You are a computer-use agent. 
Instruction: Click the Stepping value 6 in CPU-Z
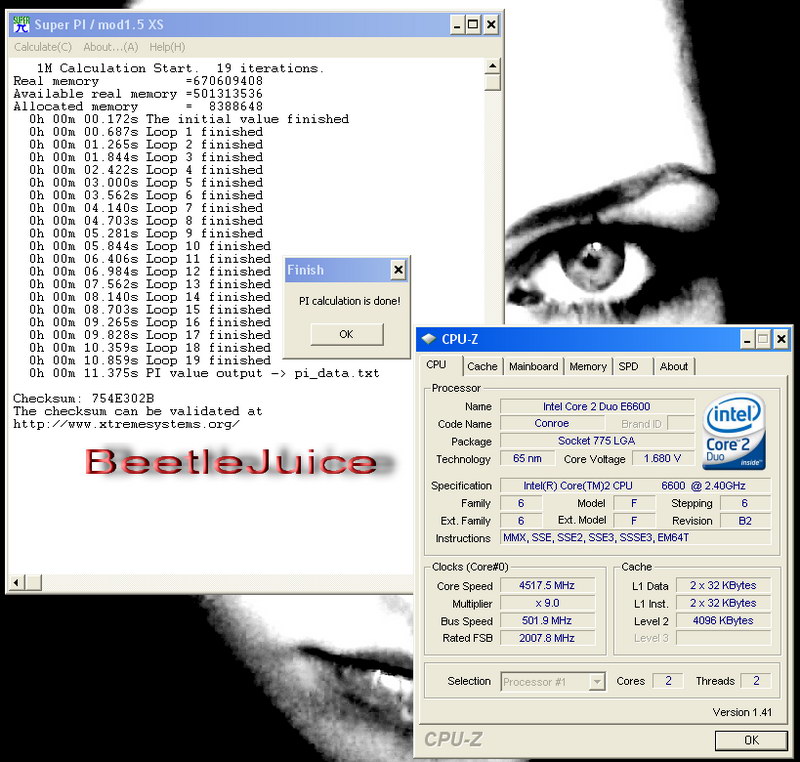tap(745, 503)
